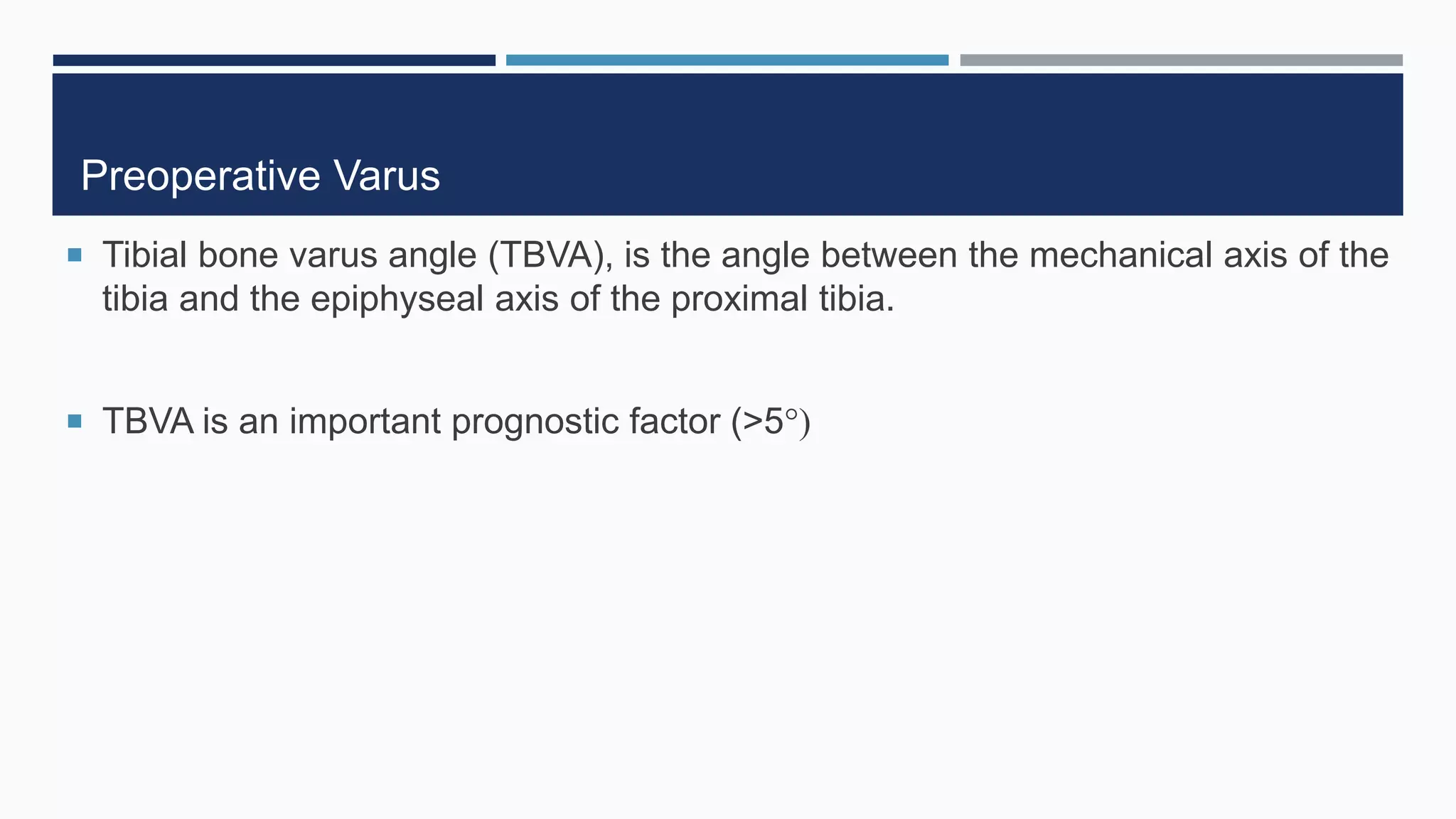Click the square bullet beside "TBVA is an"
The width and height of the screenshot is (1456, 819).
click(x=75, y=421)
